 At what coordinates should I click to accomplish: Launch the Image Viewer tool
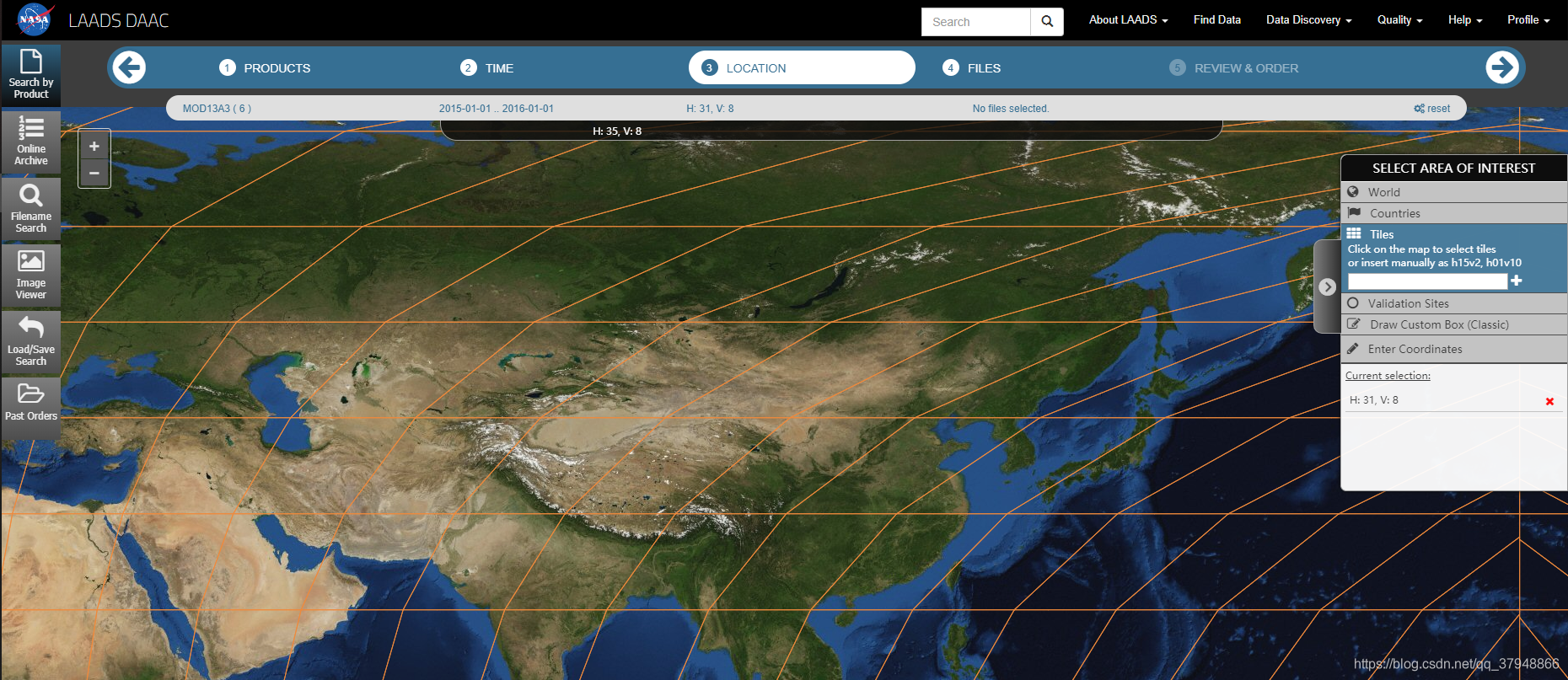click(31, 276)
